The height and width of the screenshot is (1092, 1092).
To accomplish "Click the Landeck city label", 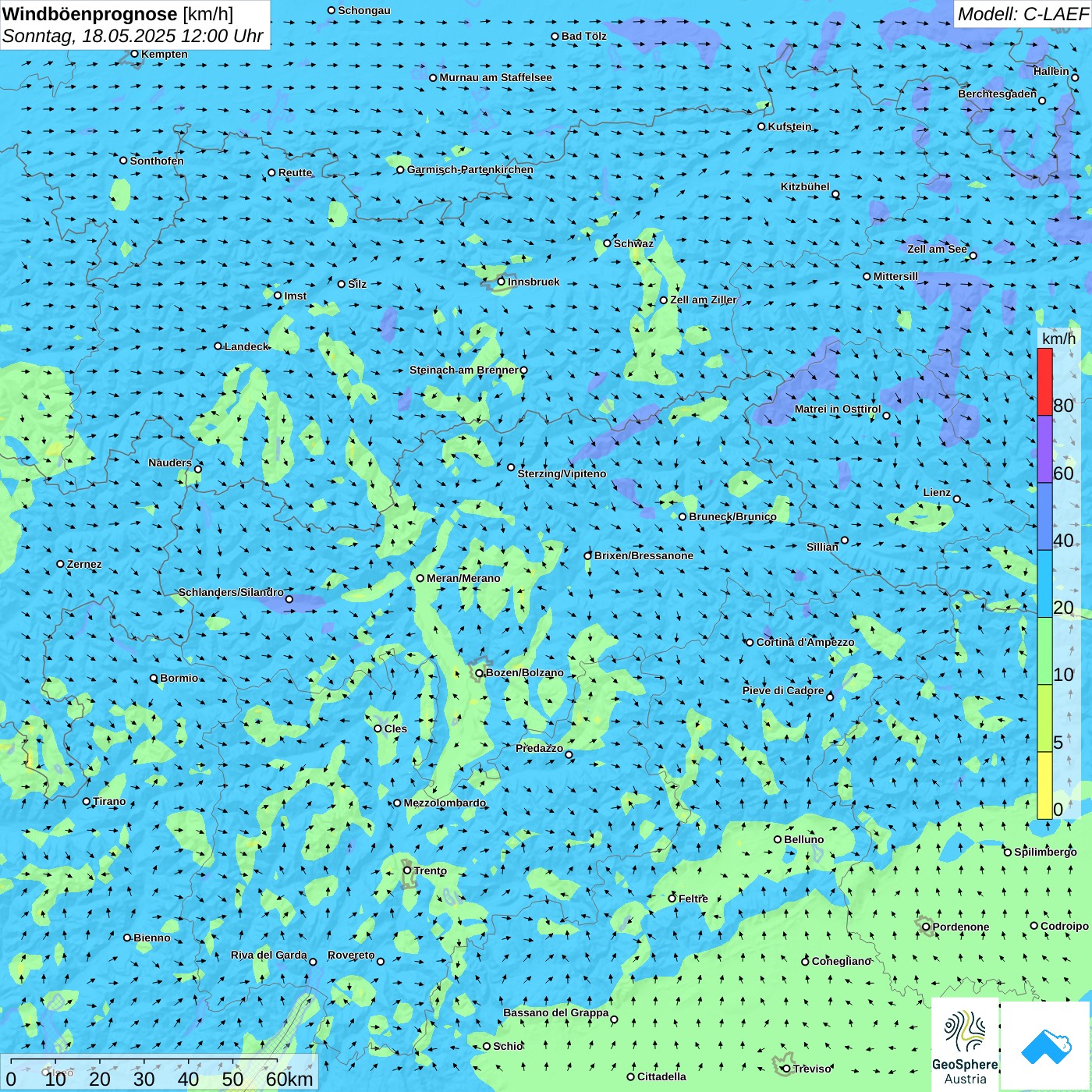I will 246,346.
